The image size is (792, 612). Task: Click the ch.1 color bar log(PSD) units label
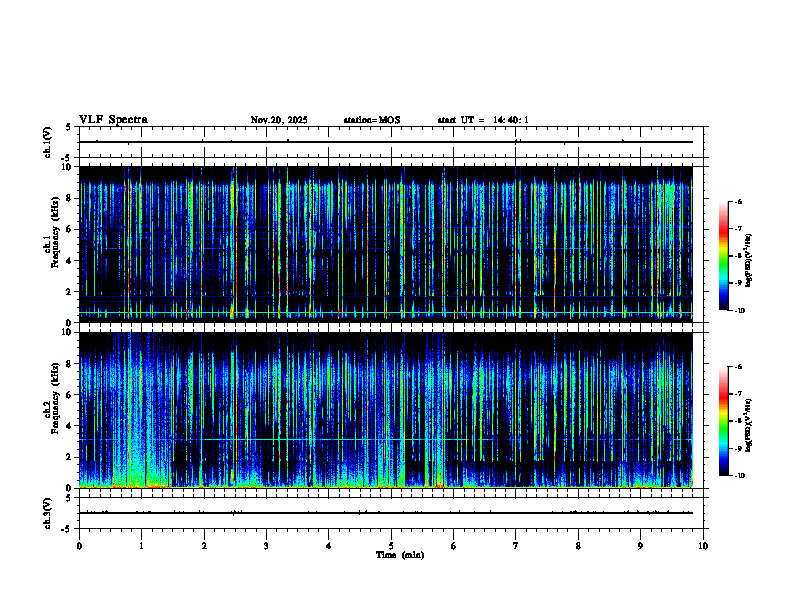point(749,261)
